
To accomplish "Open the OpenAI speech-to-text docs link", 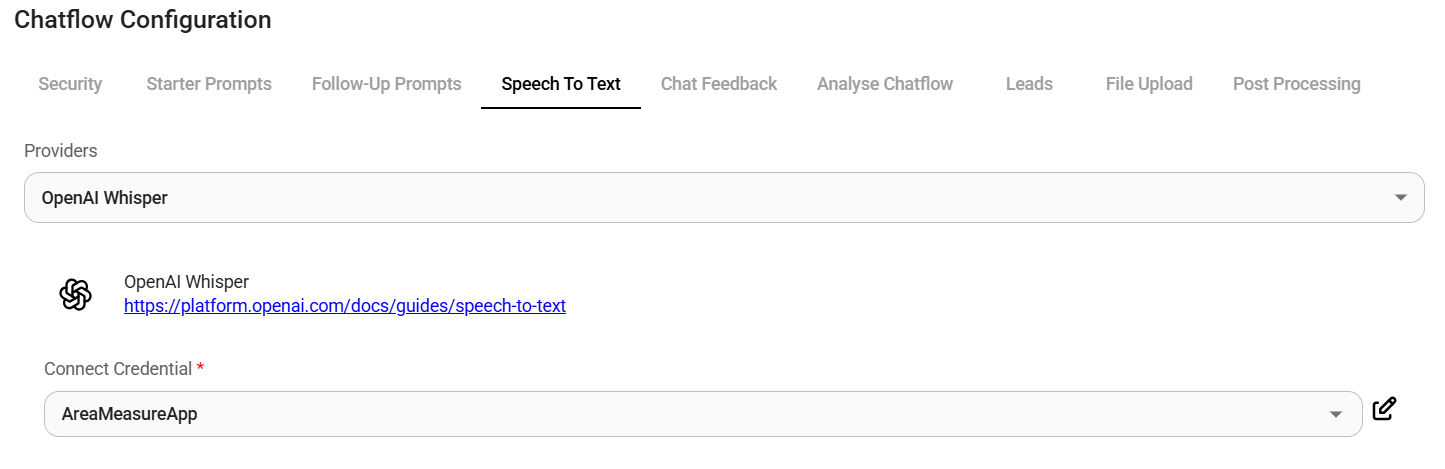I will (x=345, y=306).
